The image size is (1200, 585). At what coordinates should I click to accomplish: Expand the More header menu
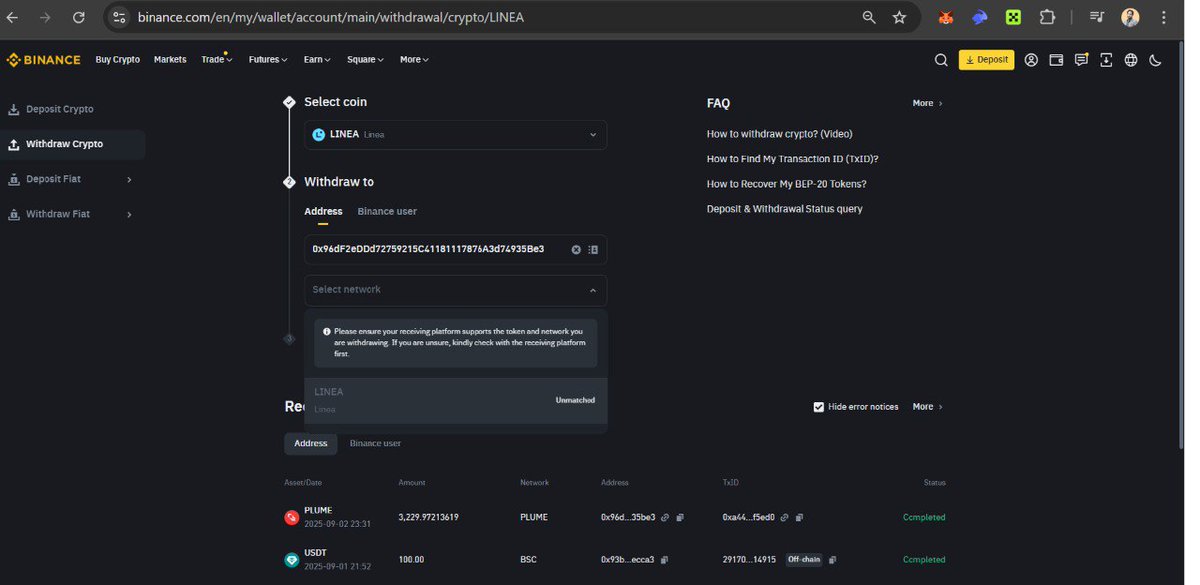pyautogui.click(x=414, y=60)
